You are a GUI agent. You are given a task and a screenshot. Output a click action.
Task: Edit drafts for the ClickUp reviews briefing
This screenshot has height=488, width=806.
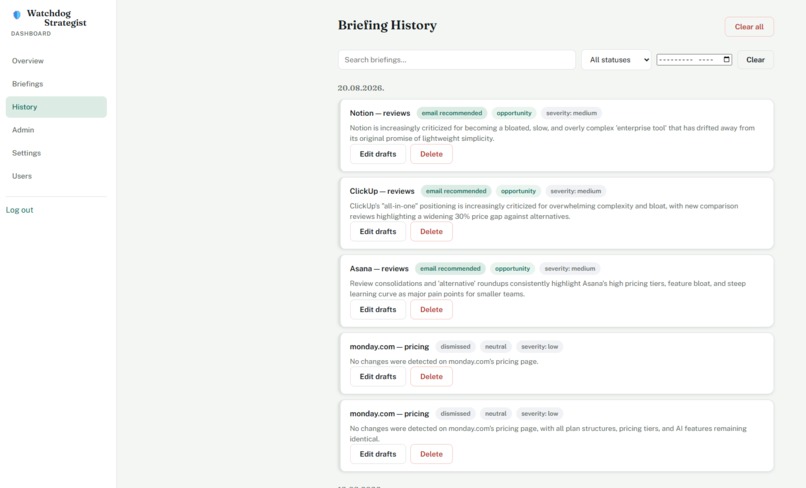tap(378, 231)
